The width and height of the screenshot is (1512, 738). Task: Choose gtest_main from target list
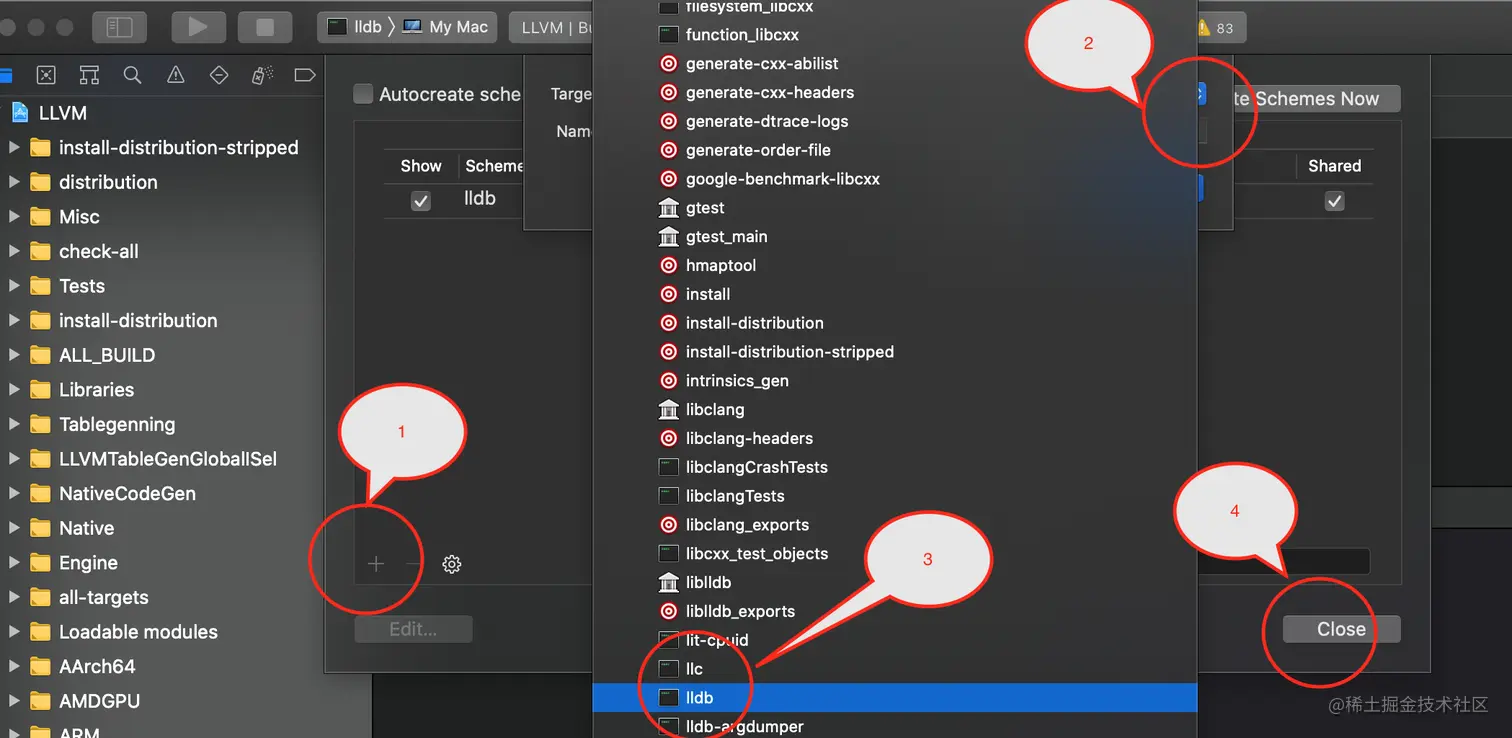[x=895, y=236]
